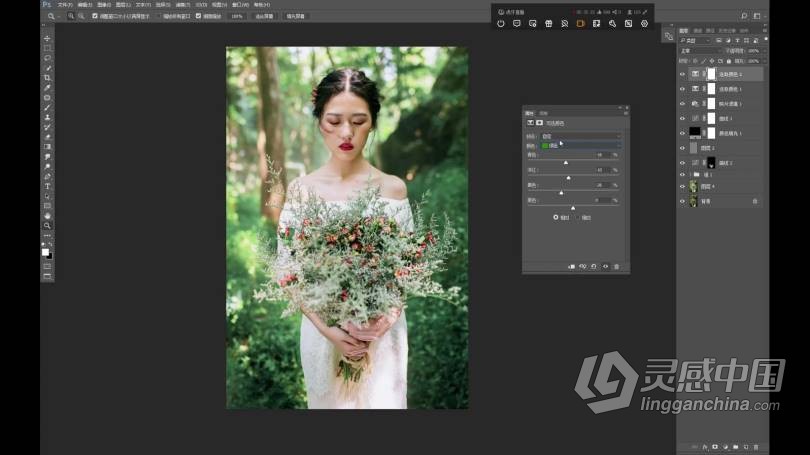Delete adjustment layer from Properties panel
This screenshot has width=810, height=455.
[x=616, y=266]
